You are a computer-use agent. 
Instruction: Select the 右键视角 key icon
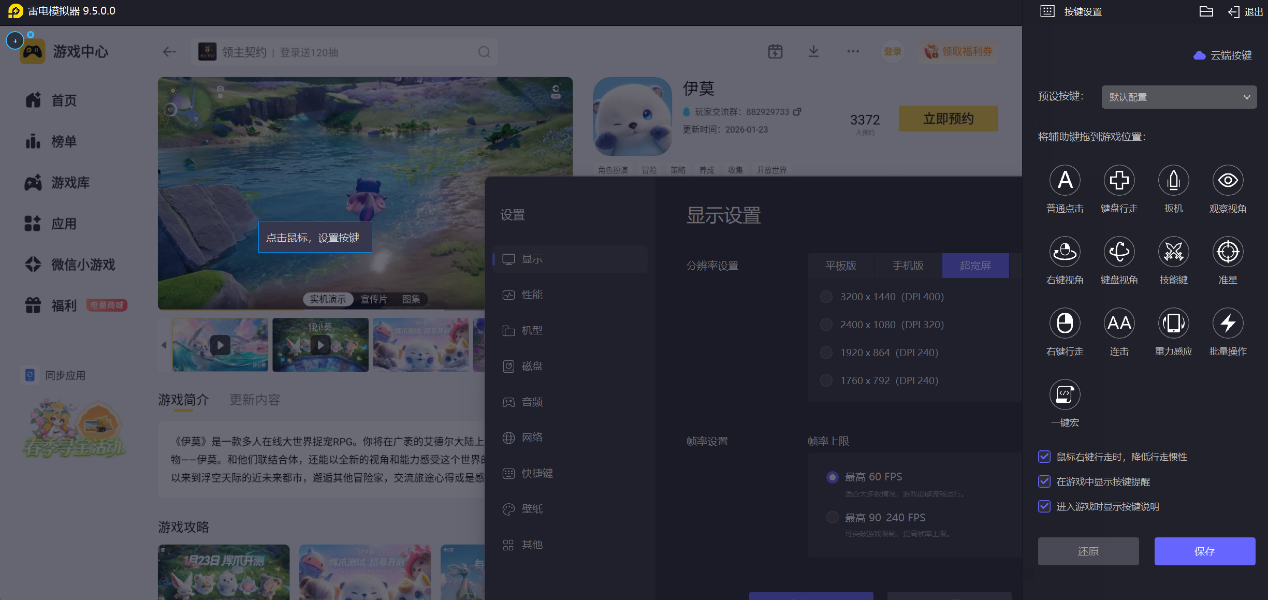point(1065,251)
